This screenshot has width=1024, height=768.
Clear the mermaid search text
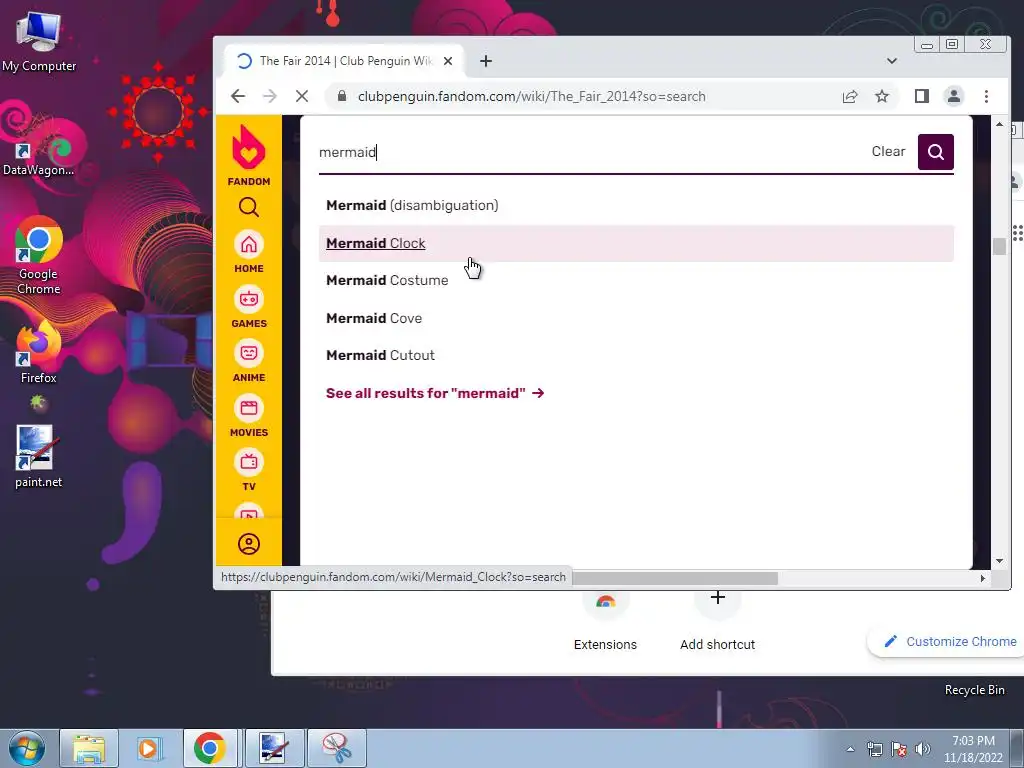pos(888,152)
